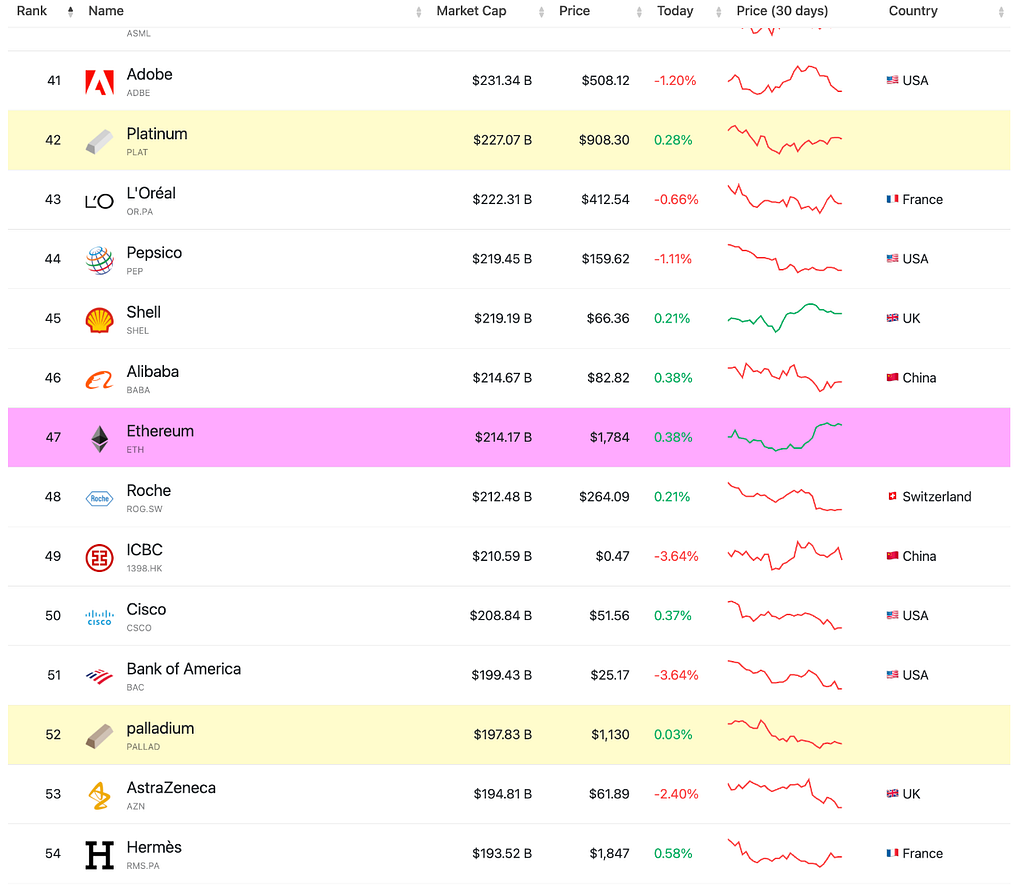Open the Alibaba company link

(153, 372)
